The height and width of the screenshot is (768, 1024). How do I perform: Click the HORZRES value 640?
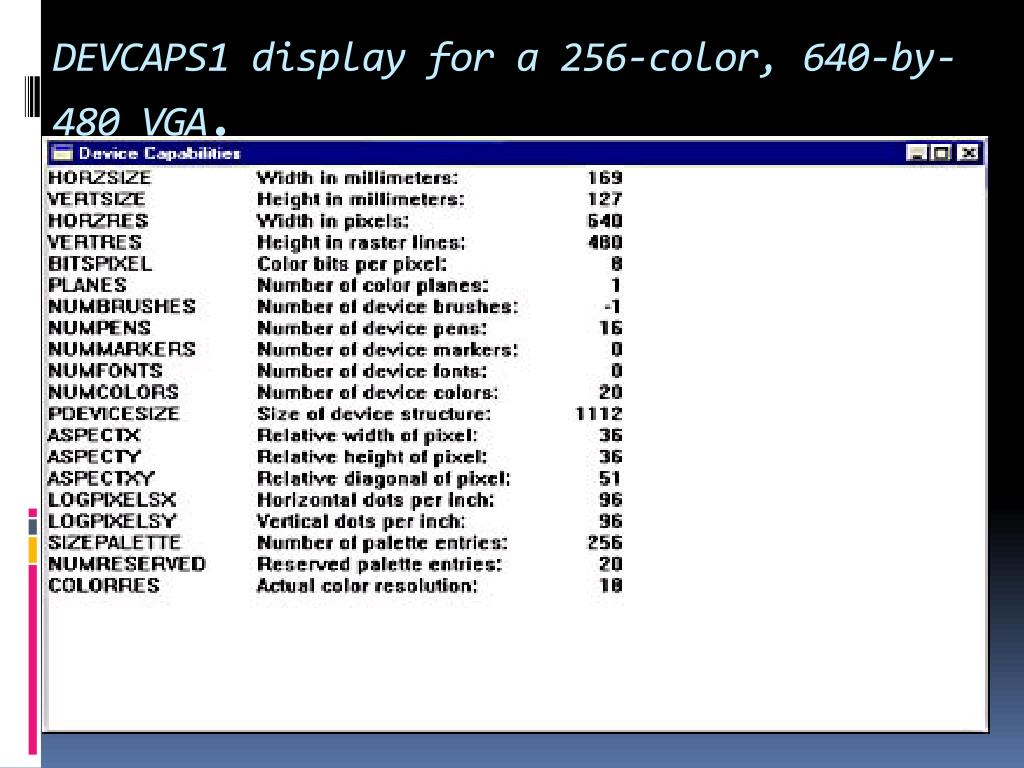[x=605, y=221]
